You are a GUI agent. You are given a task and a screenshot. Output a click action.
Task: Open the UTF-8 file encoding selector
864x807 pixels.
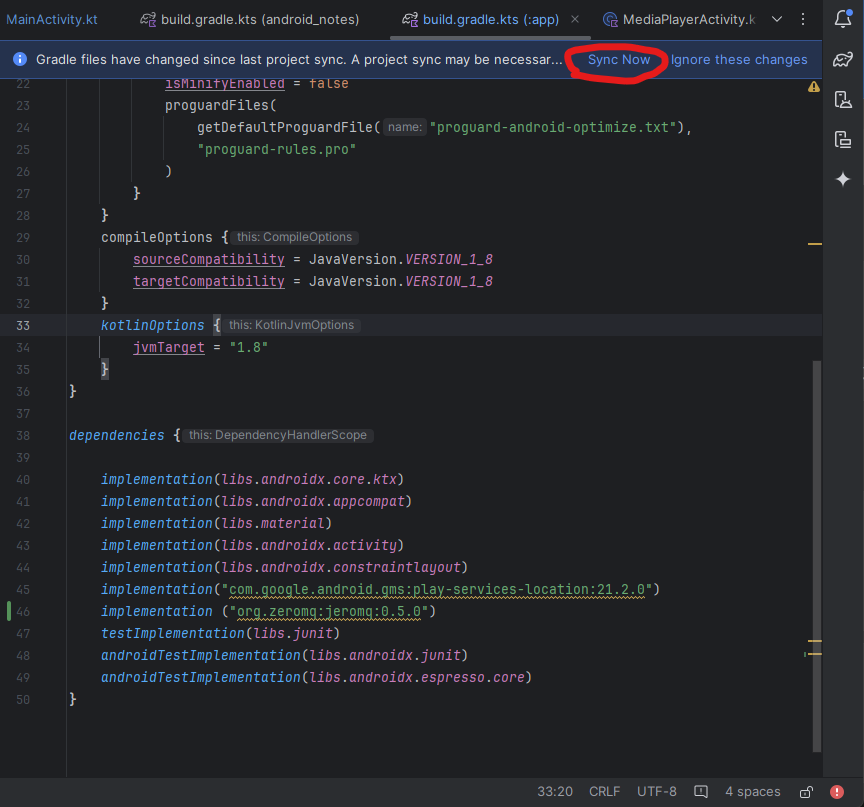click(x=657, y=792)
